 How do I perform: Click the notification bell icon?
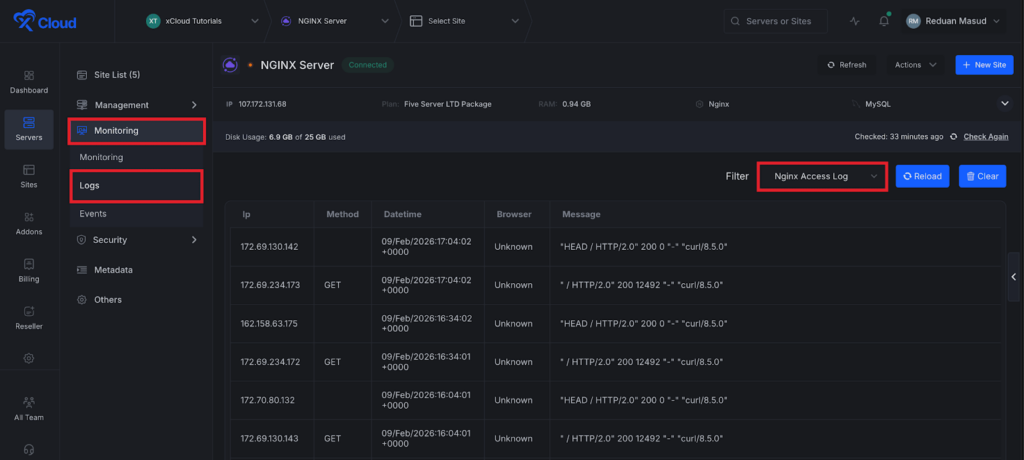(884, 21)
